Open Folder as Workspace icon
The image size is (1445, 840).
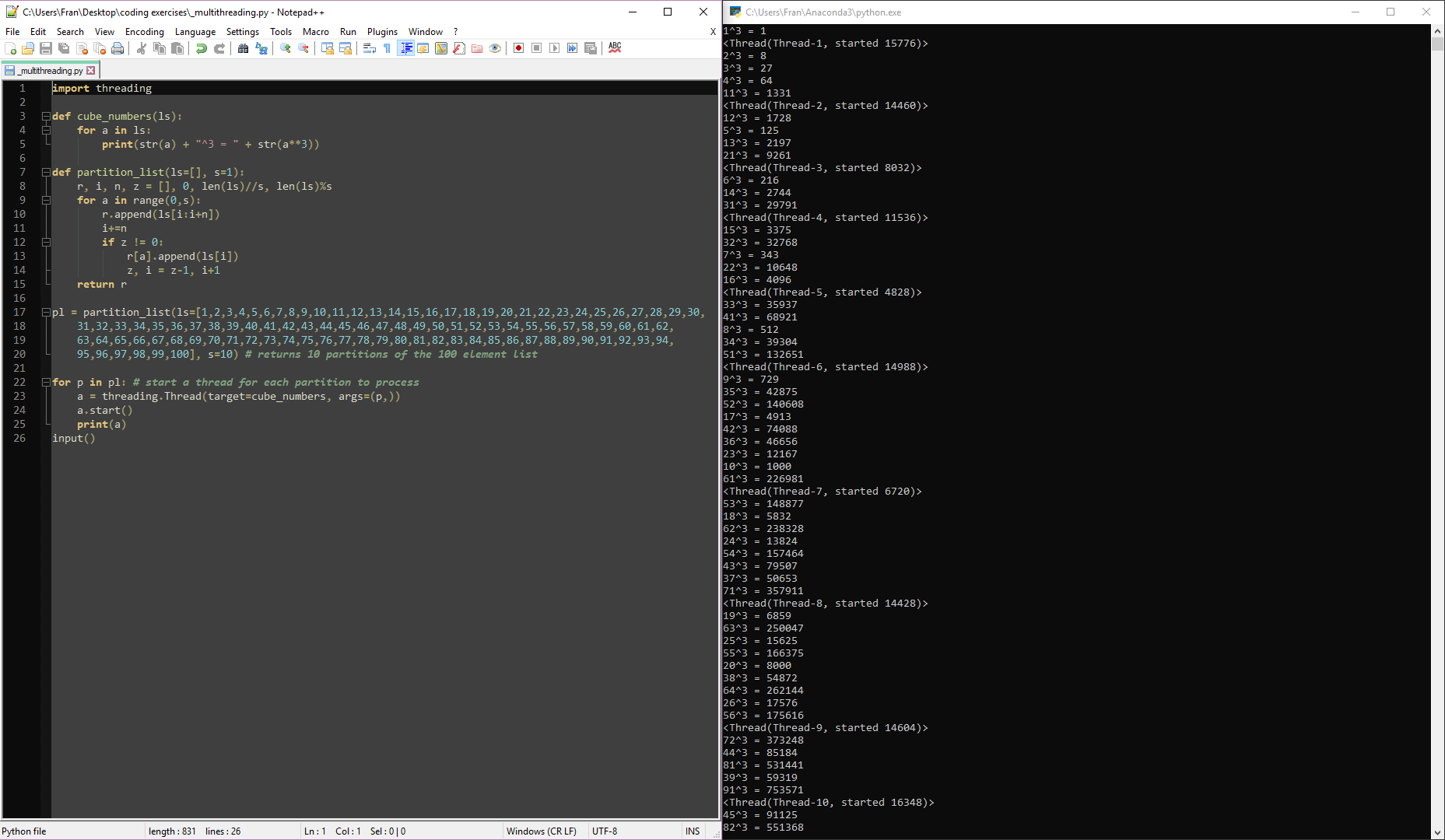(x=477, y=48)
